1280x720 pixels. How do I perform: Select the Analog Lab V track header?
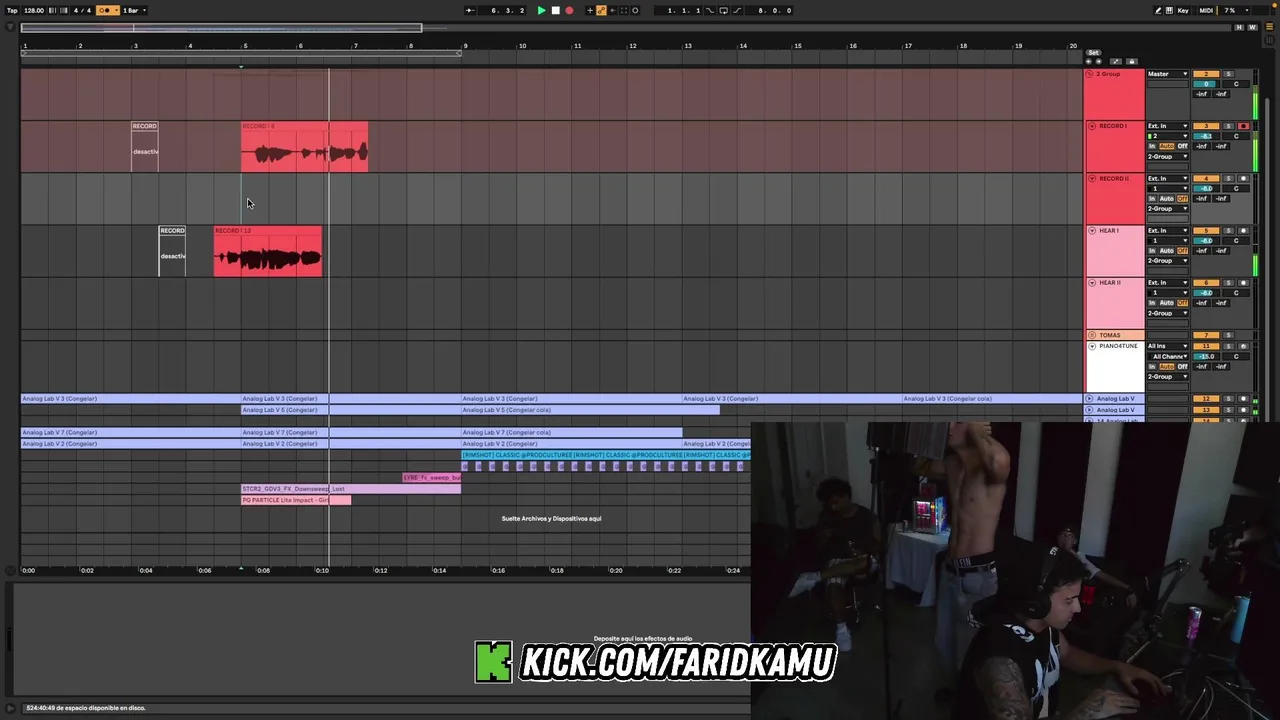point(1115,399)
